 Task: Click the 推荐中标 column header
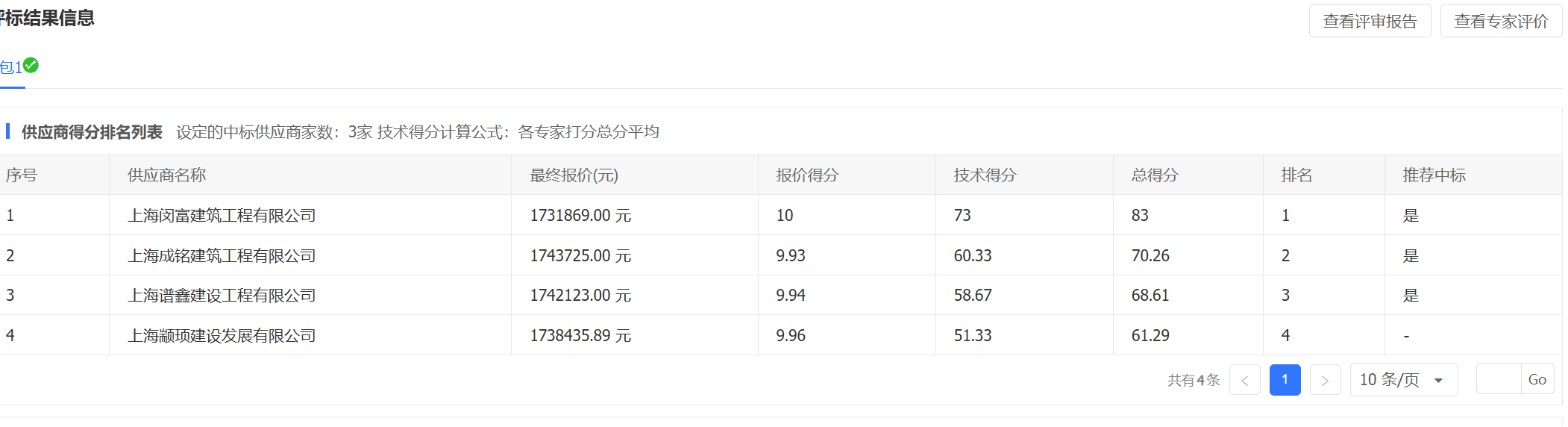pyautogui.click(x=1434, y=175)
